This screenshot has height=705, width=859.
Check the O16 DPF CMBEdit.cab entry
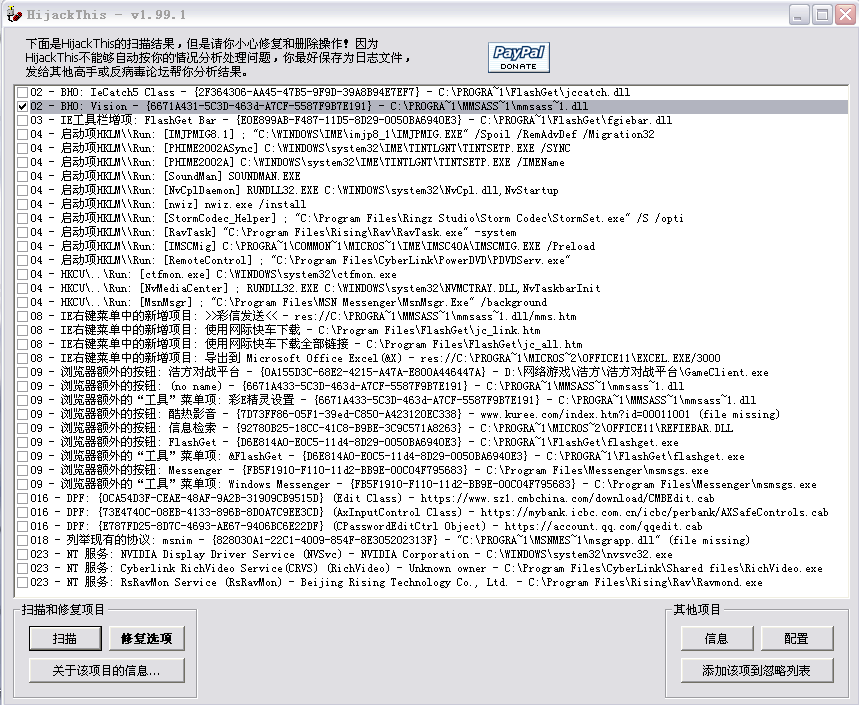click(x=22, y=498)
